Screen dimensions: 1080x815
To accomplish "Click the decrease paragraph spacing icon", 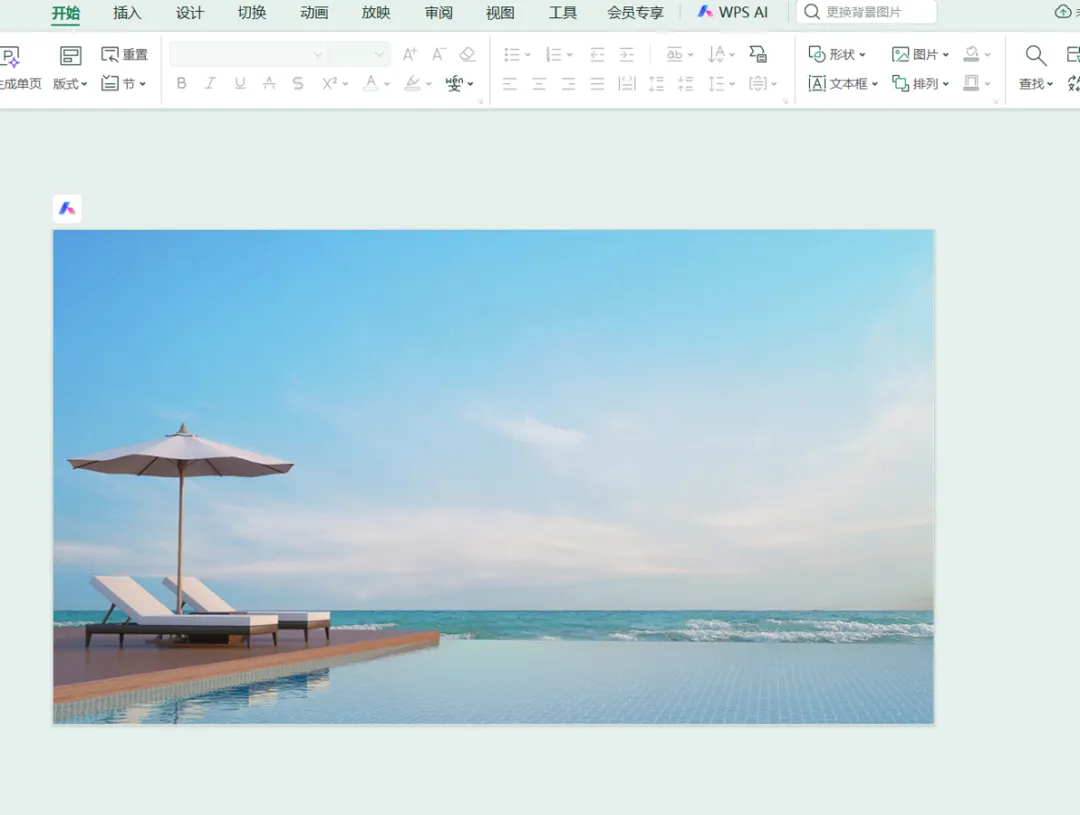I will click(x=685, y=84).
